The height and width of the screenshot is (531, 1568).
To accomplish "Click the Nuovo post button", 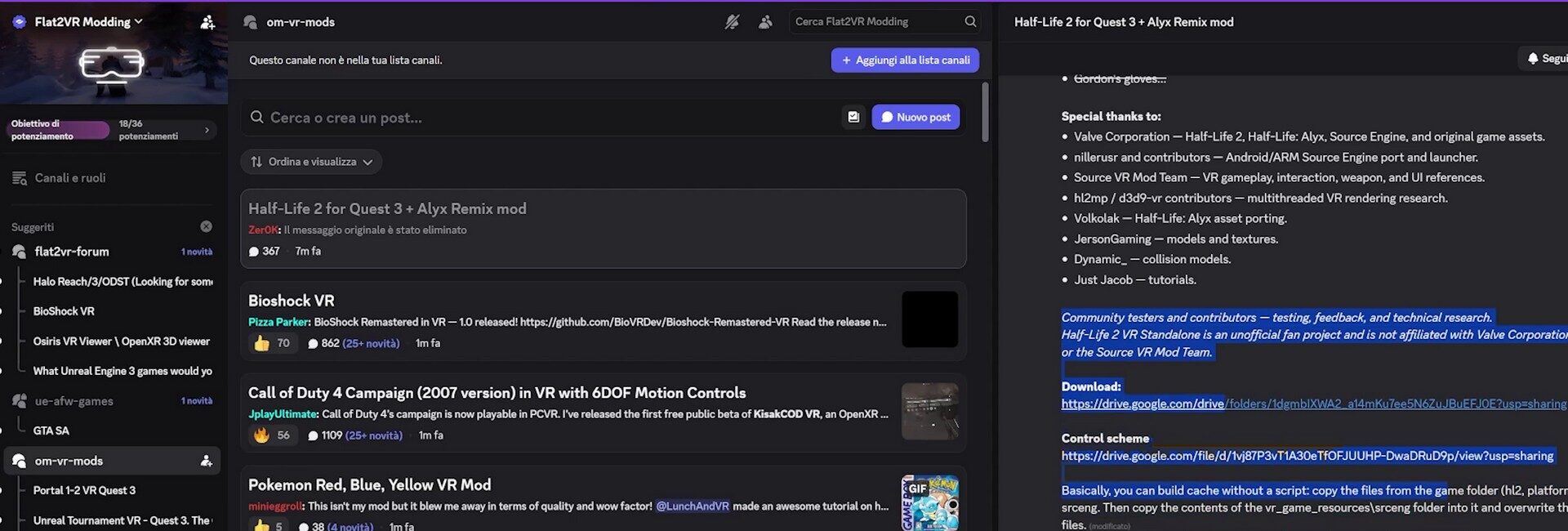I will coord(915,118).
